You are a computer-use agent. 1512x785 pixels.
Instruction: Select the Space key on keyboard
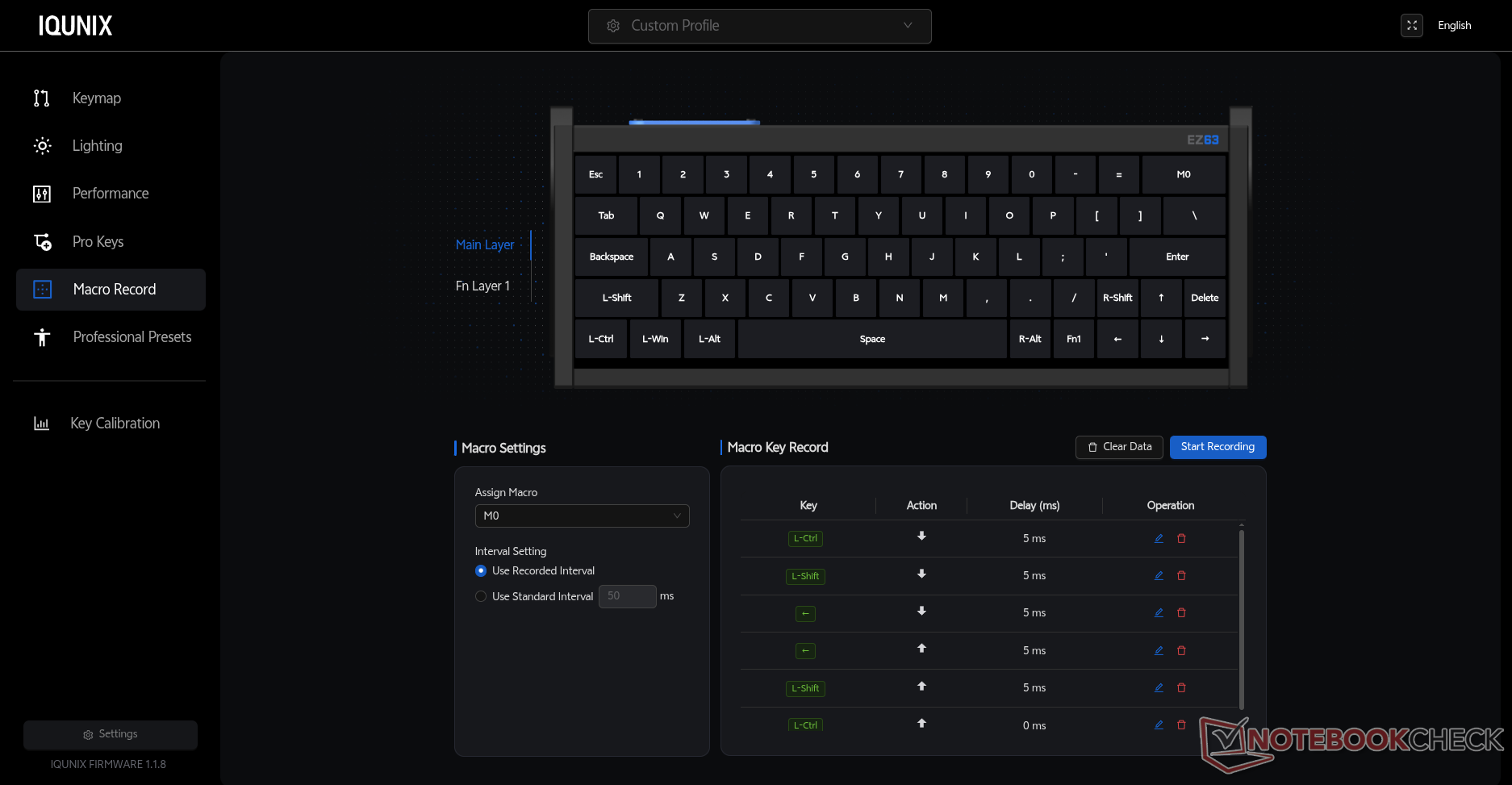872,339
